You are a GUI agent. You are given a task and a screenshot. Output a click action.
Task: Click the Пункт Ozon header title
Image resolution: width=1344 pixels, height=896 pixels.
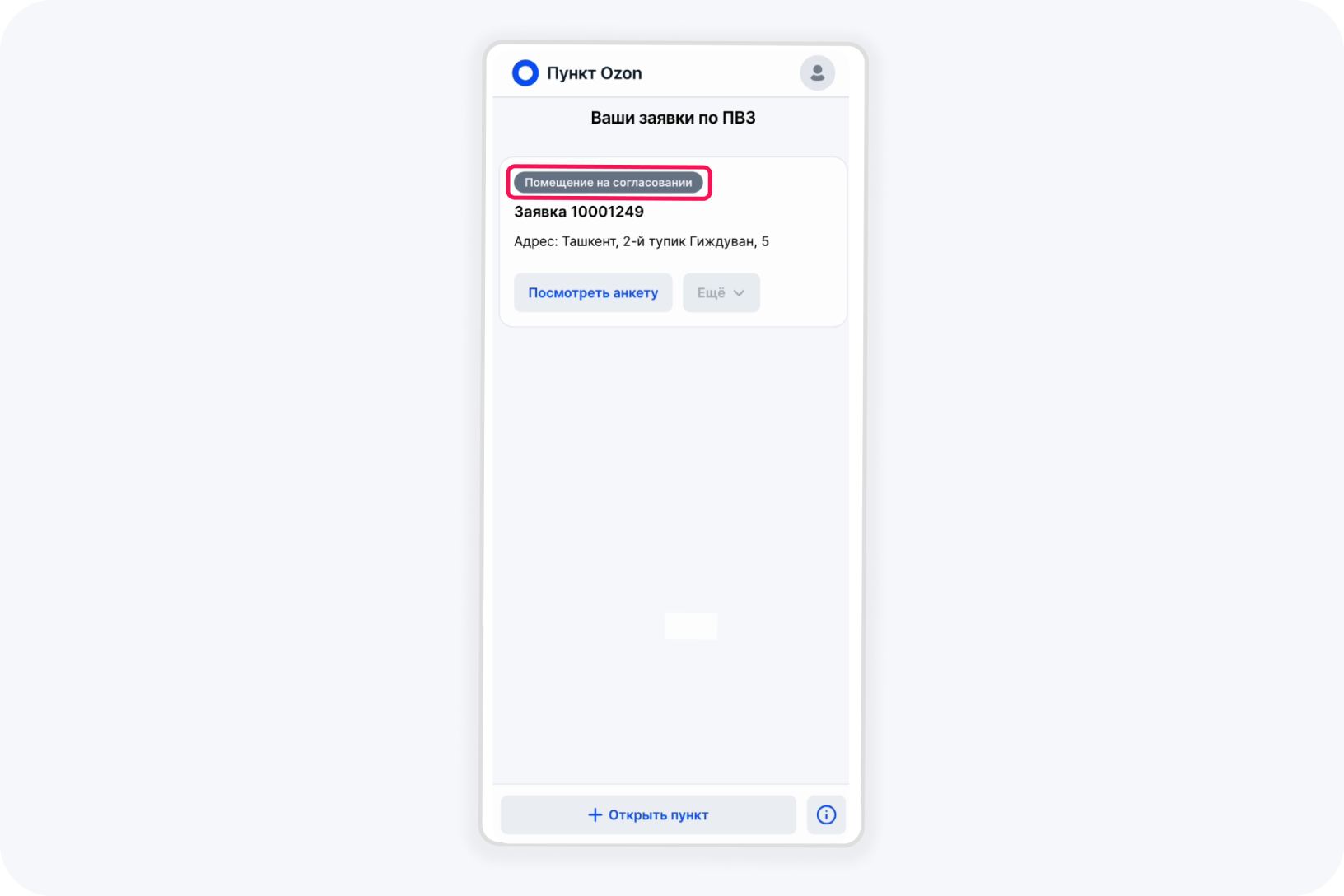(595, 73)
